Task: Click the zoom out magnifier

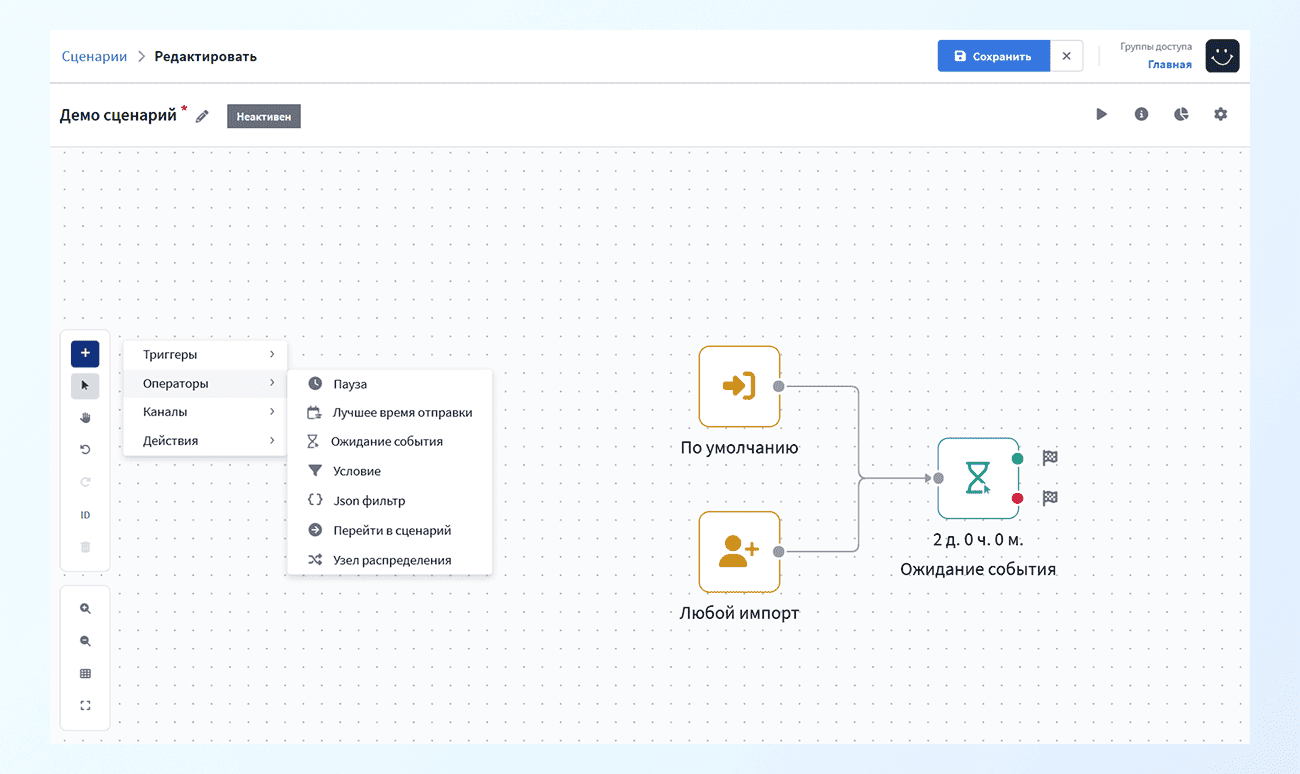Action: click(x=85, y=641)
